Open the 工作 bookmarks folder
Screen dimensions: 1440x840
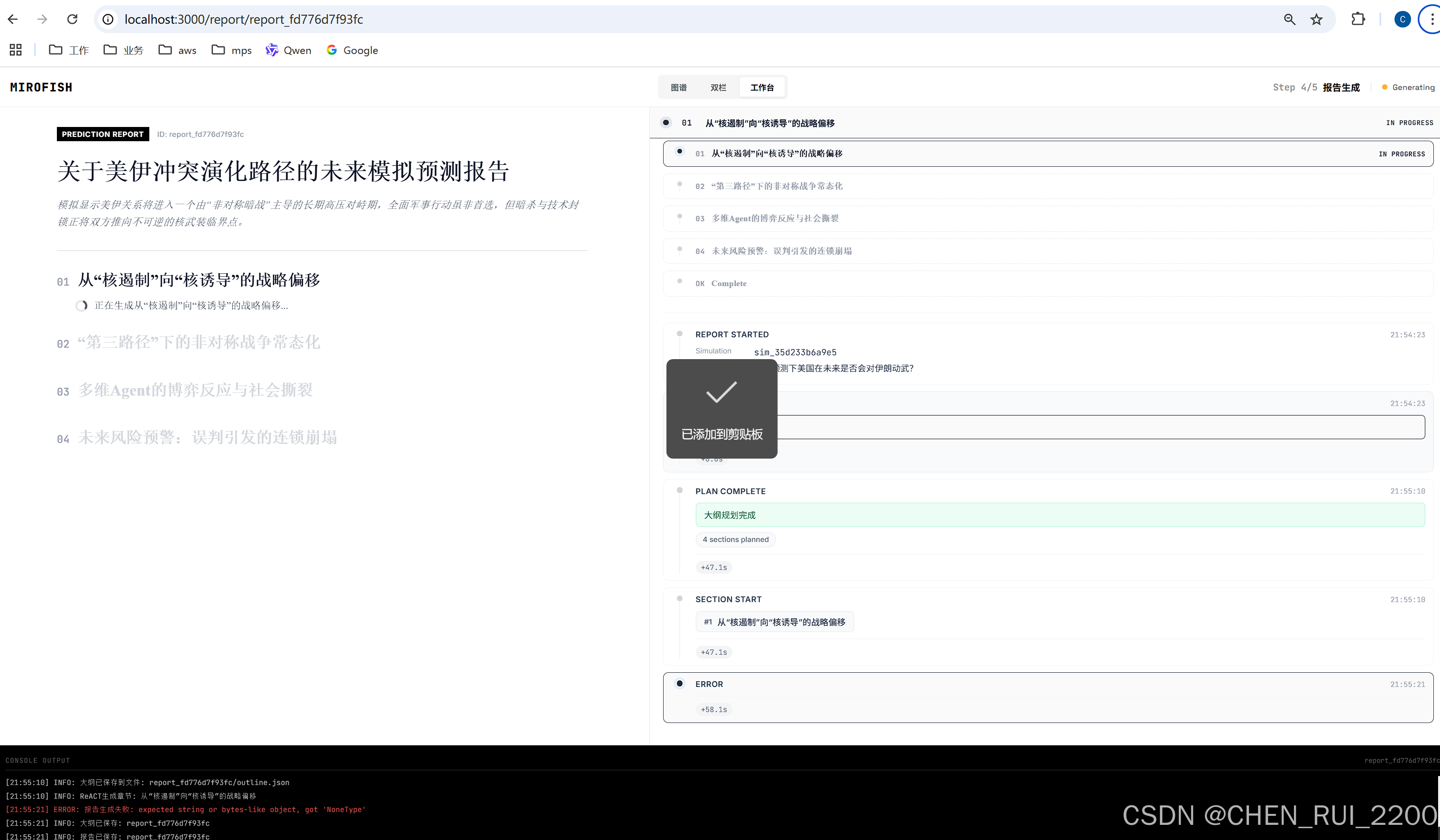point(69,50)
